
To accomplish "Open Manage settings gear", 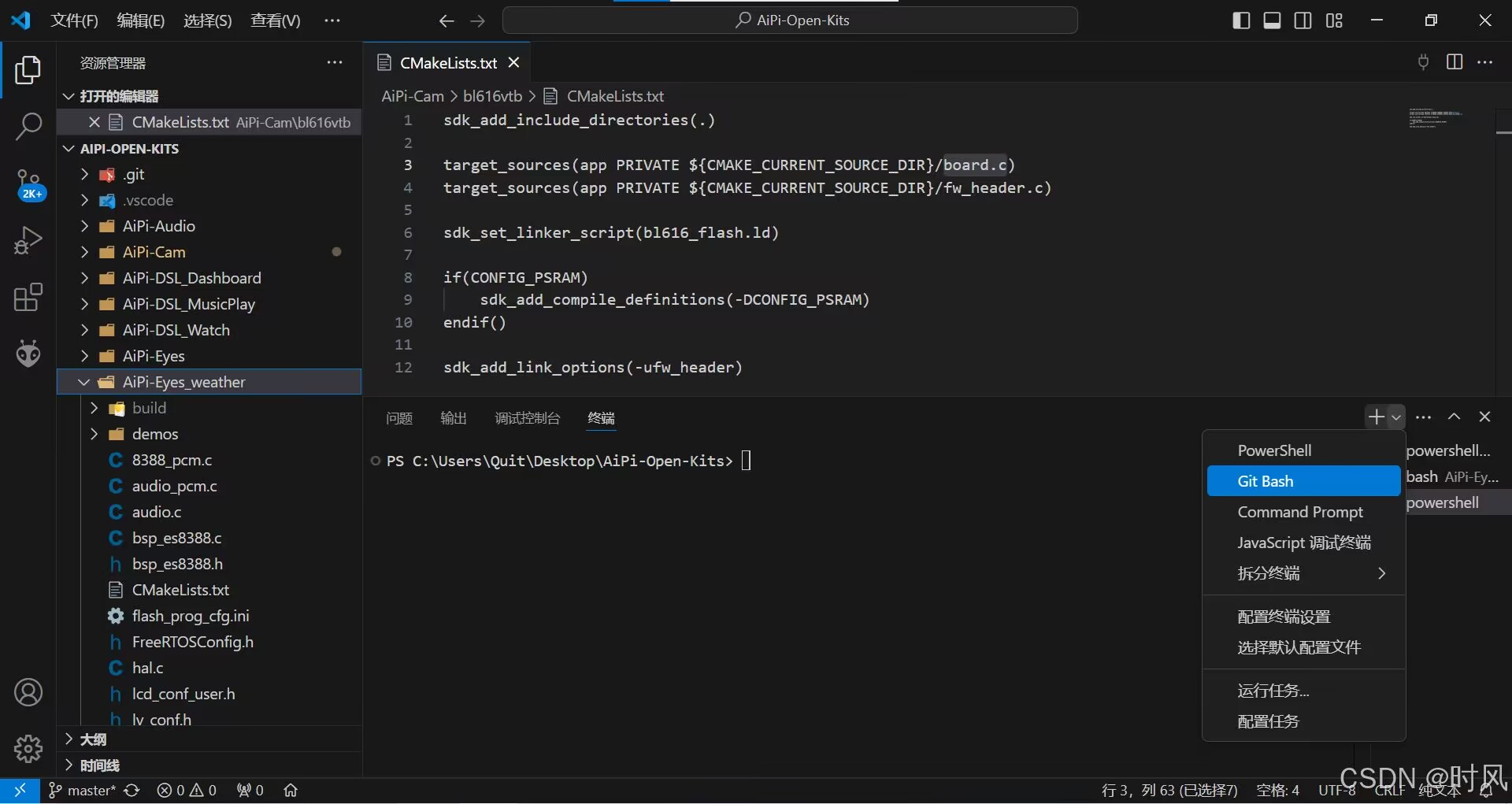I will 28,749.
